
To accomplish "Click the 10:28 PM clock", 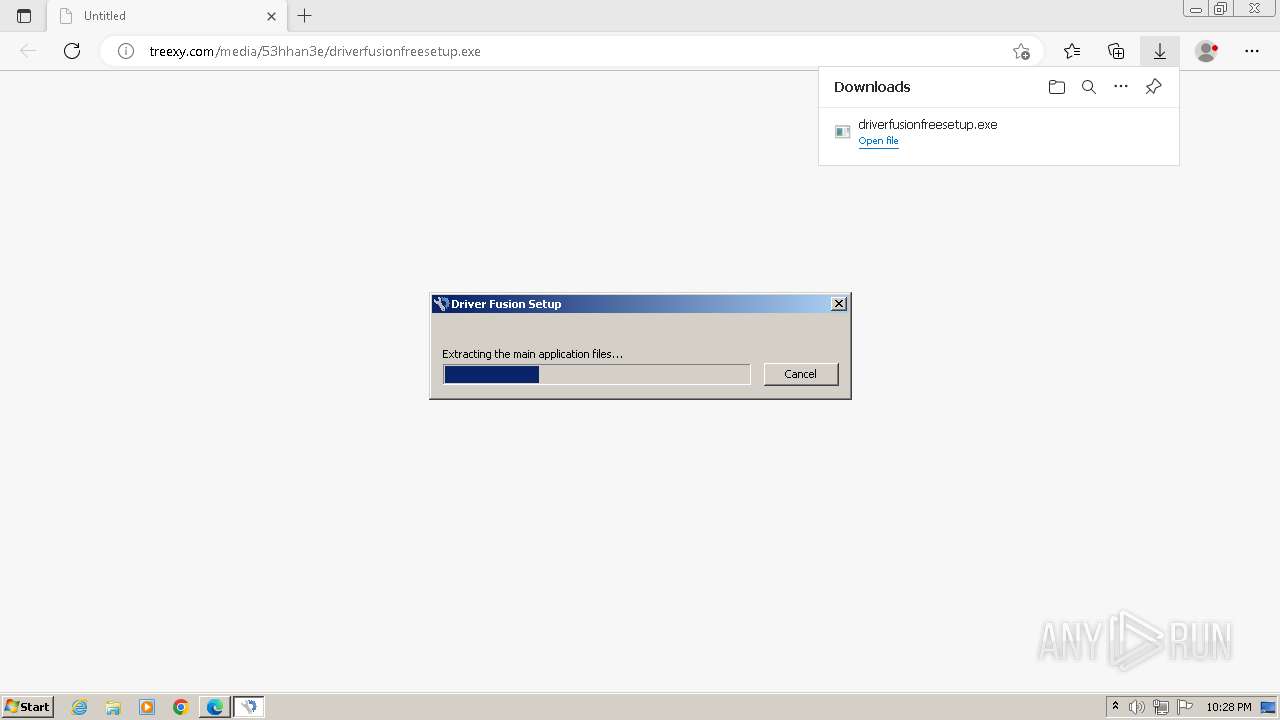I will [1228, 707].
